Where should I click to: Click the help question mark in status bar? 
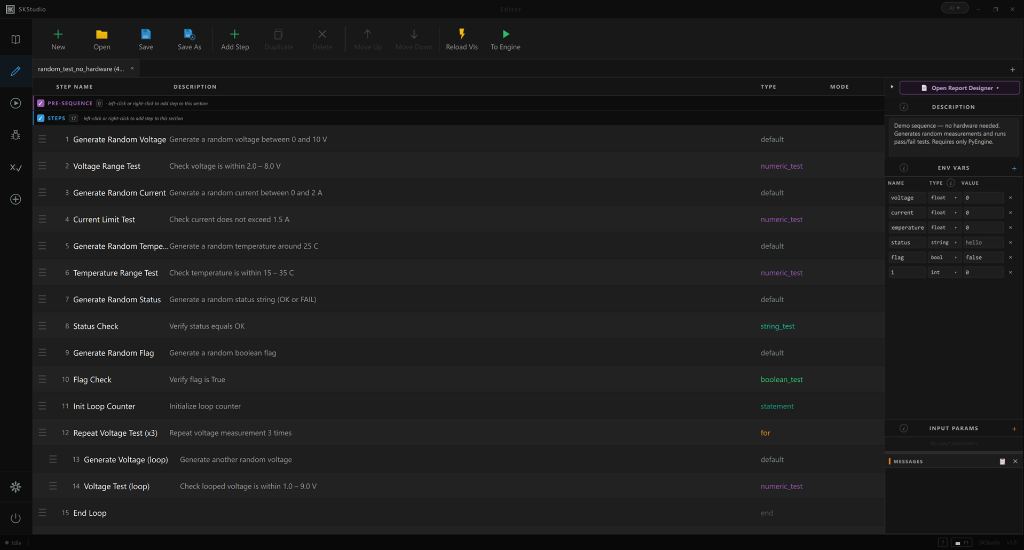tap(942, 542)
